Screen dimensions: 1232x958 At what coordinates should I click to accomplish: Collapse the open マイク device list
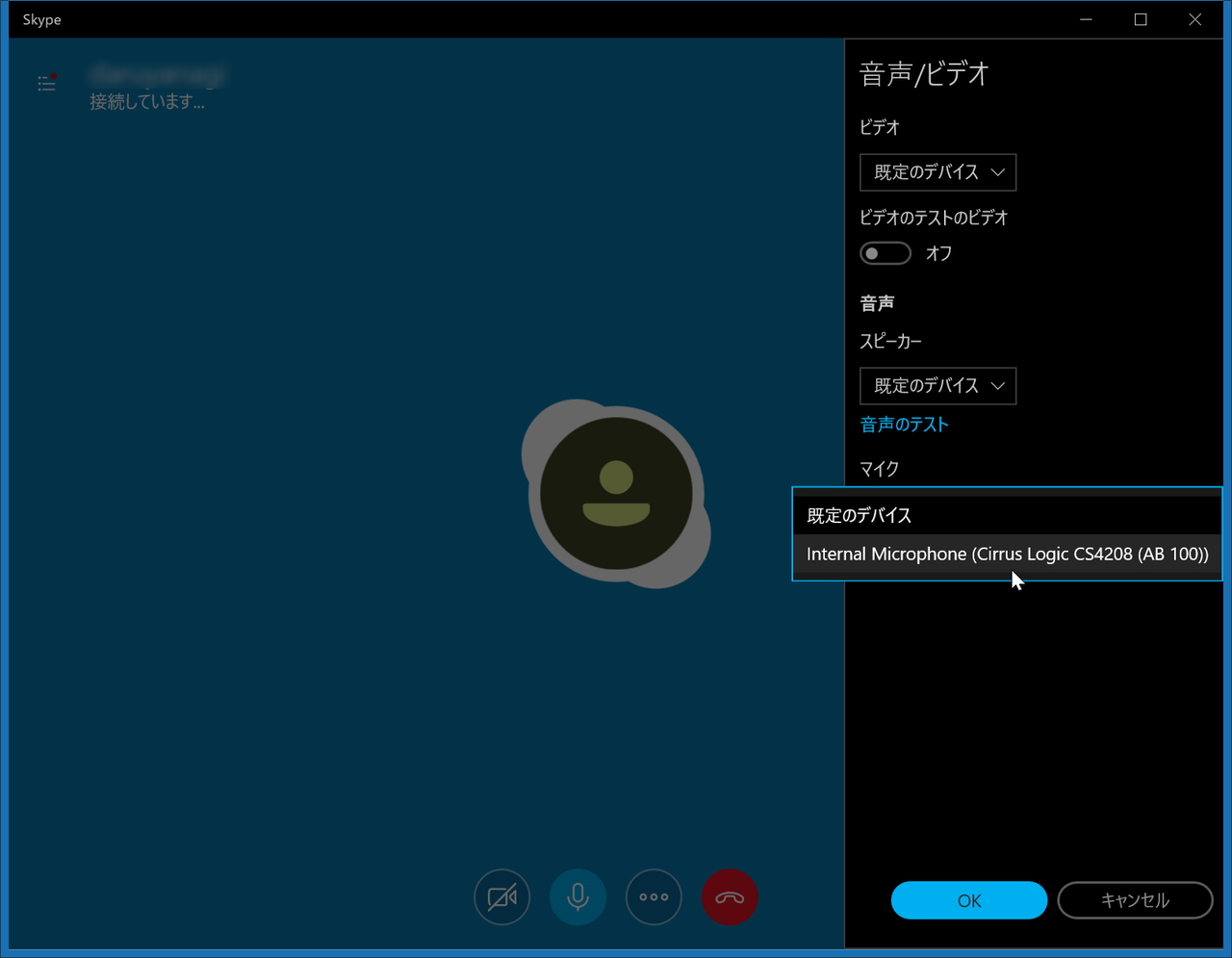click(1007, 515)
